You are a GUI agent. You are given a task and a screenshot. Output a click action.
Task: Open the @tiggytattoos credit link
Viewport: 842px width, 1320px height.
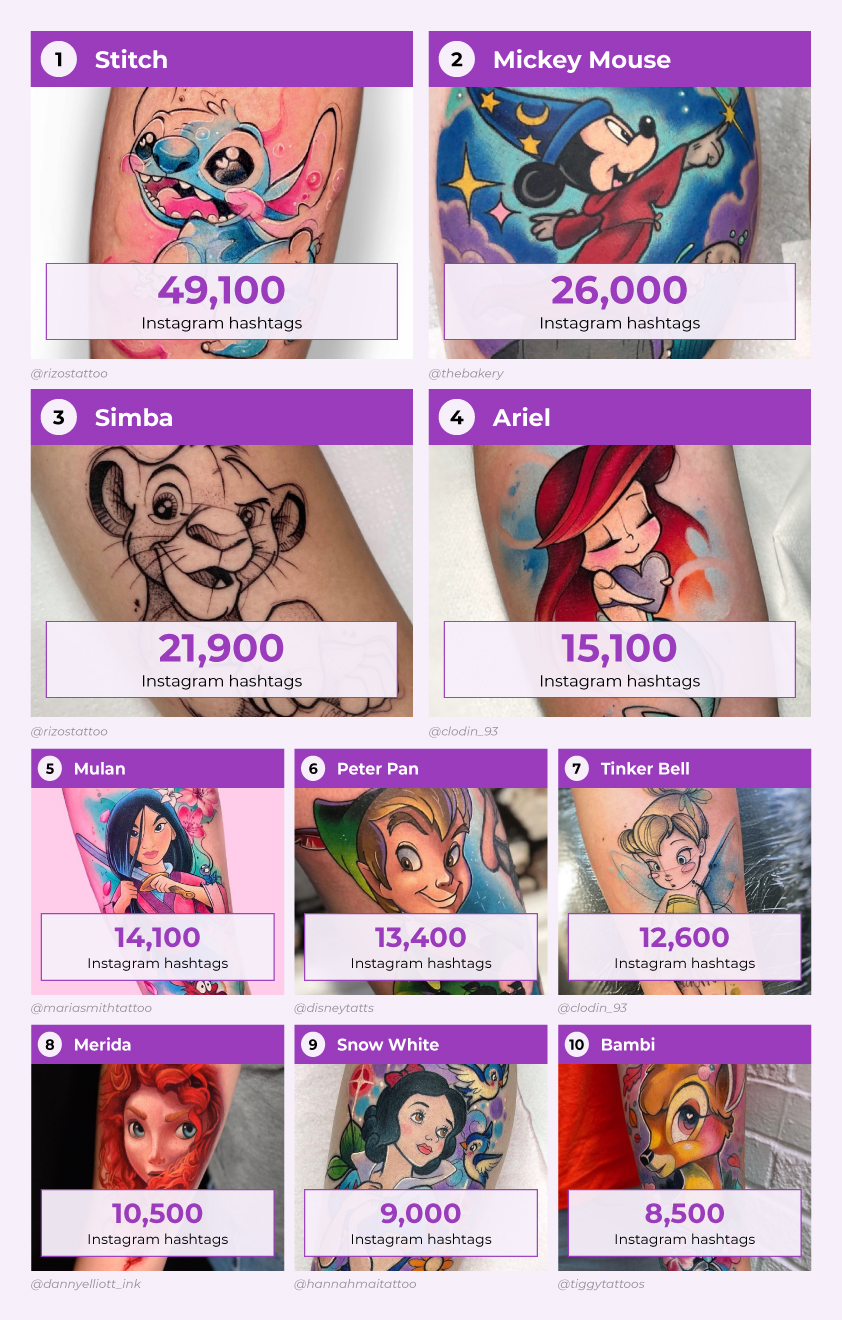click(x=601, y=1284)
